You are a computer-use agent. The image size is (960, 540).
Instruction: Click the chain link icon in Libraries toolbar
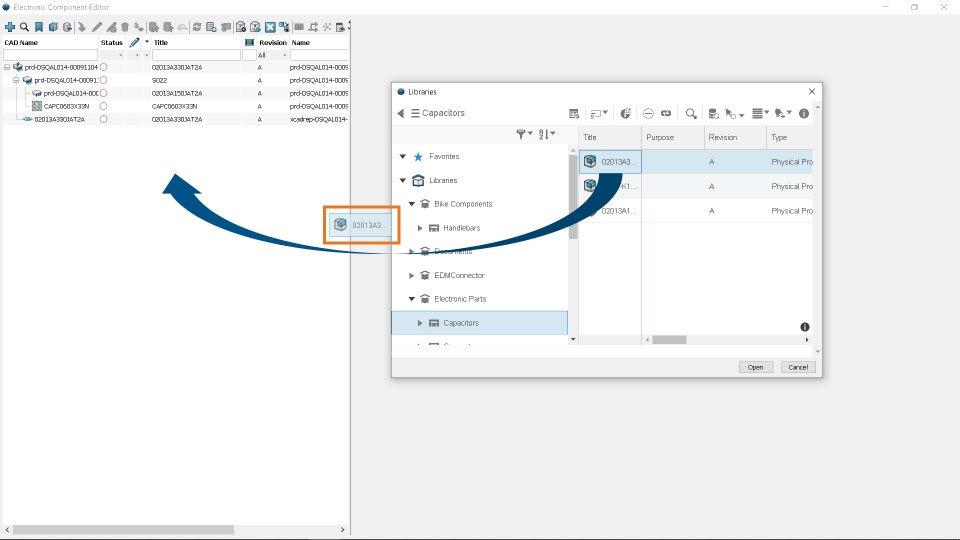pos(666,113)
